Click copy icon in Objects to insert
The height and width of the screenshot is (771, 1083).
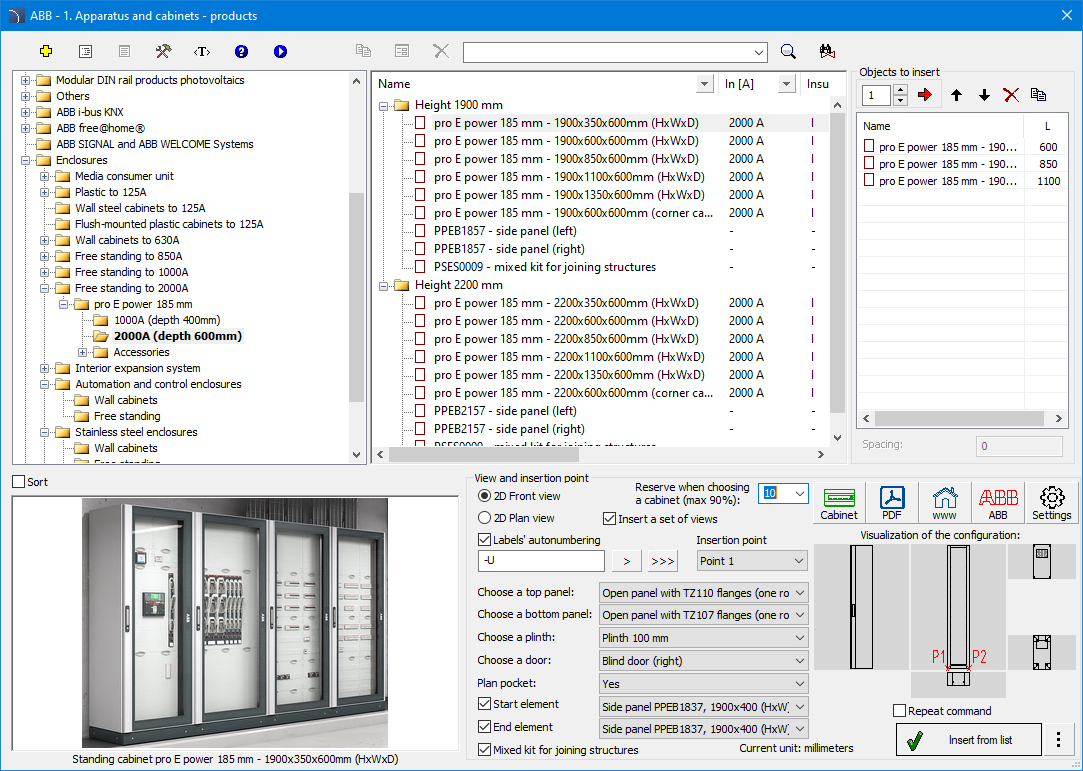point(1038,95)
